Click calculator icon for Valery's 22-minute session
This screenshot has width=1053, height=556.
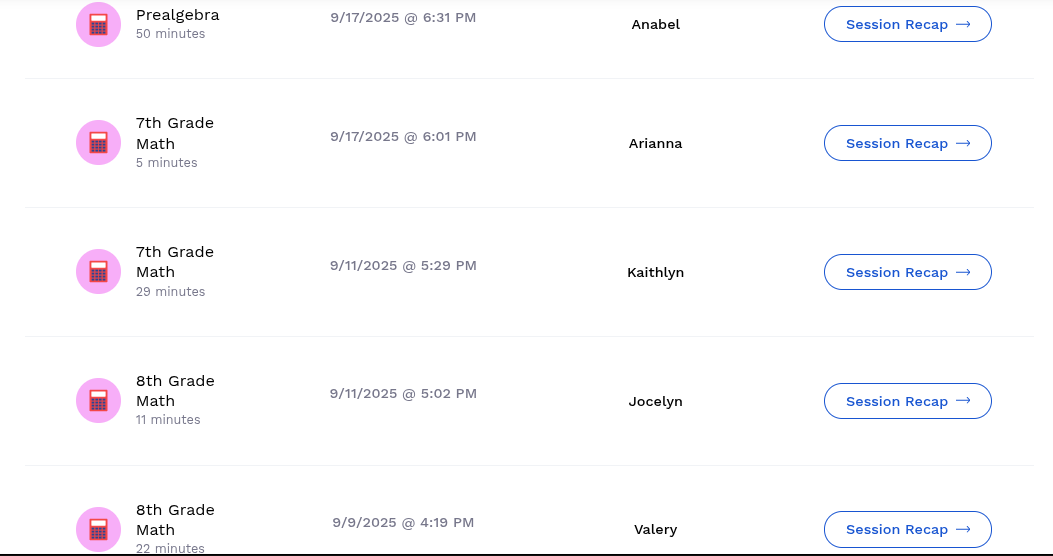(x=98, y=529)
